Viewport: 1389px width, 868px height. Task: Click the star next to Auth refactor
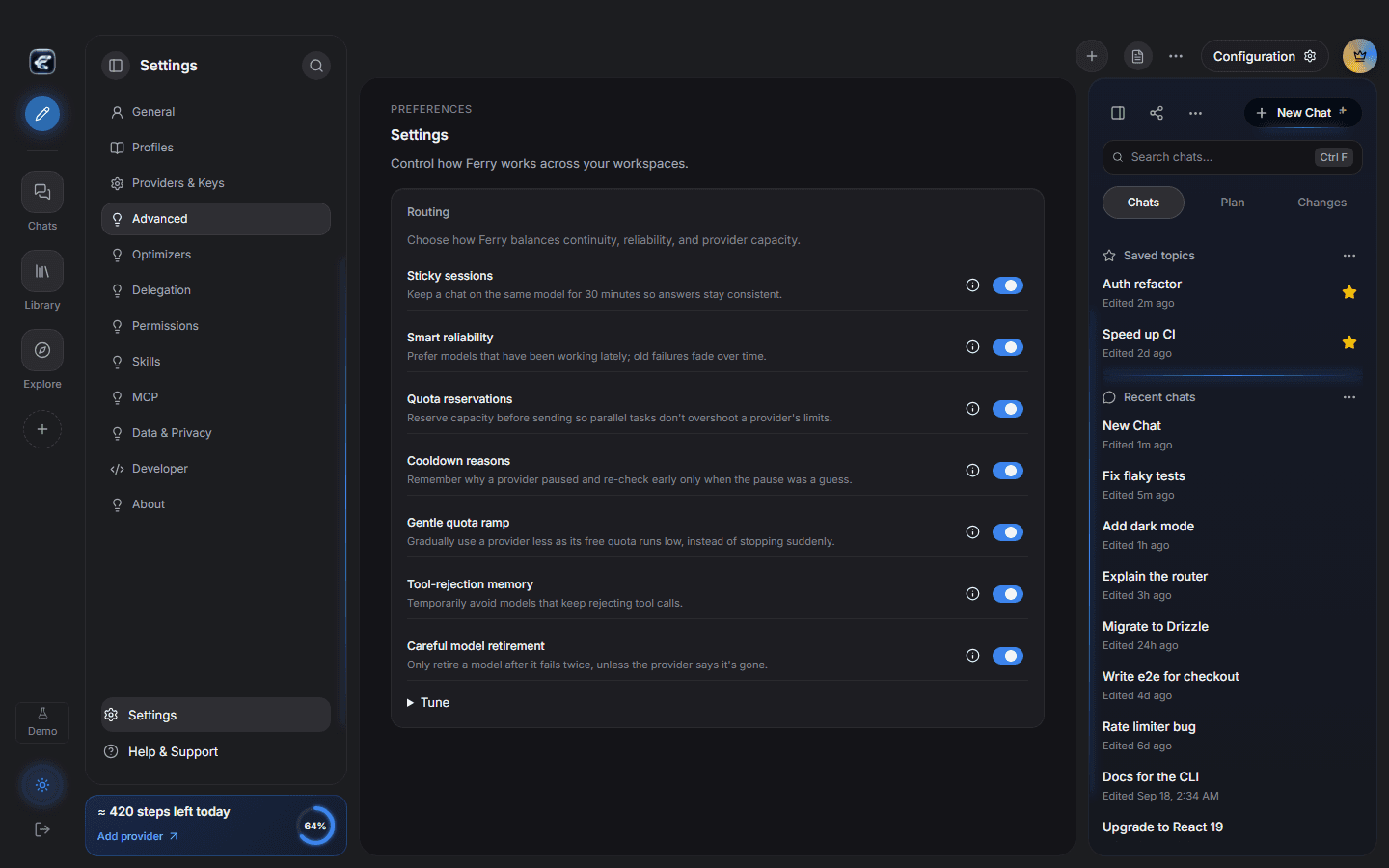(x=1349, y=292)
